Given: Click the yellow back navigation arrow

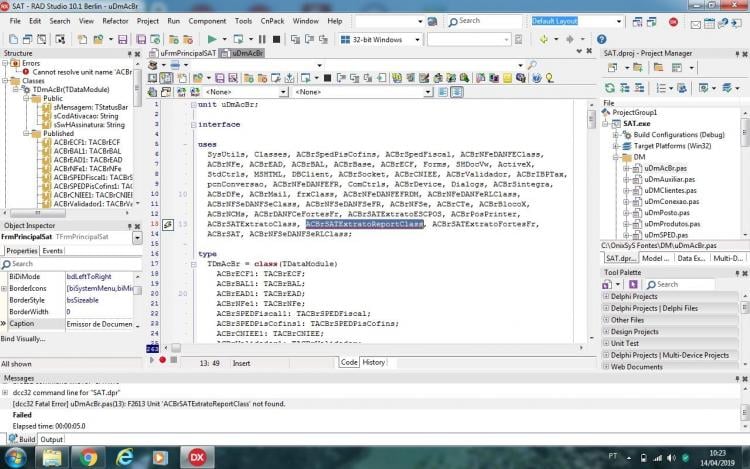Looking at the screenshot, I should pyautogui.click(x=544, y=39).
